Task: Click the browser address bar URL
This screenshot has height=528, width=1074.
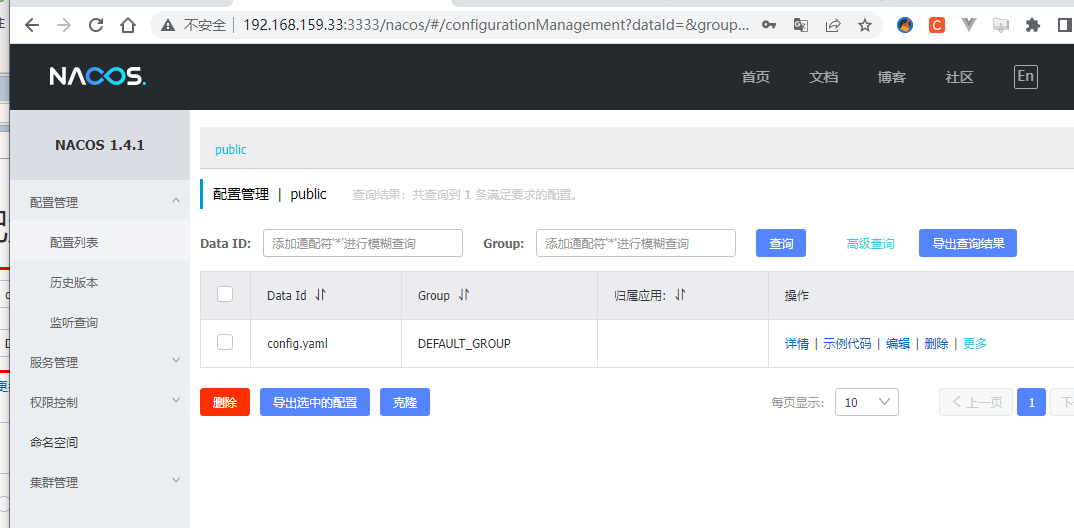Action: click(496, 25)
